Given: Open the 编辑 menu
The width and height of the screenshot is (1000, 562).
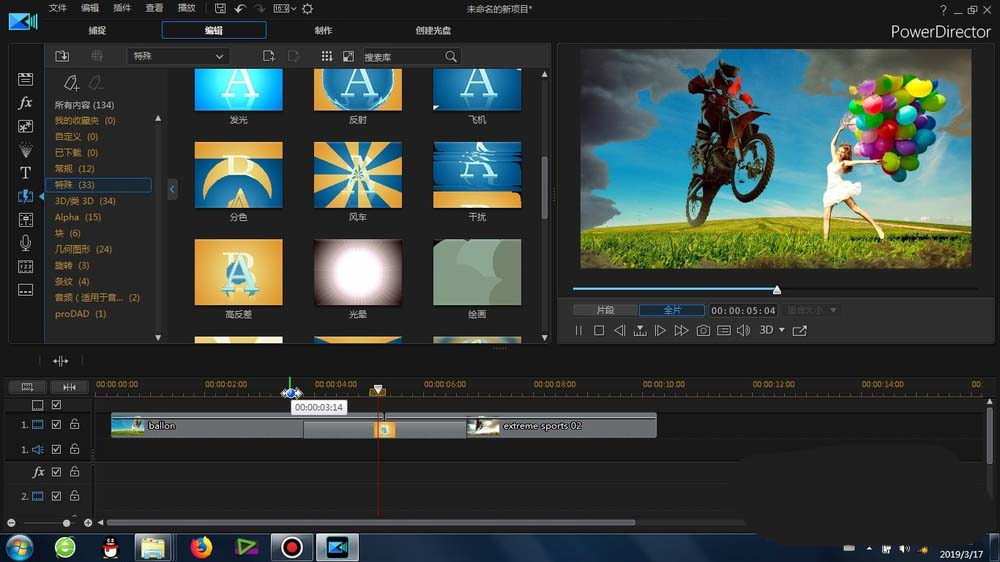Looking at the screenshot, I should tap(90, 8).
